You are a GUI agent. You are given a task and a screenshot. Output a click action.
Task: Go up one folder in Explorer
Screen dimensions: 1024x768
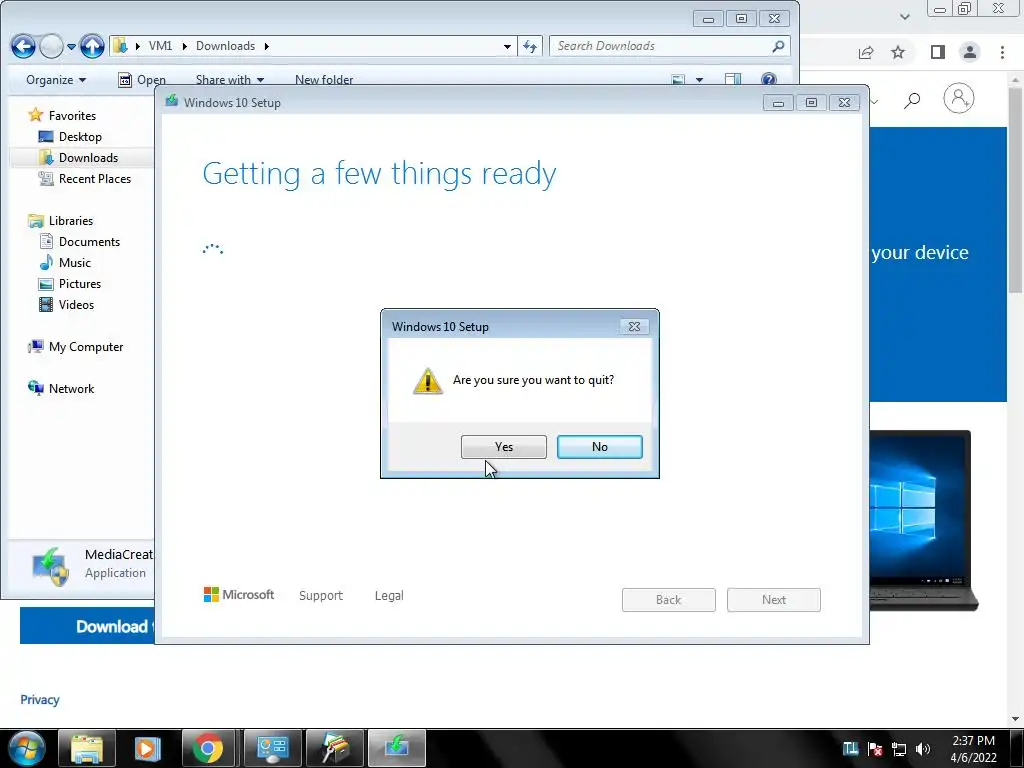[92, 46]
